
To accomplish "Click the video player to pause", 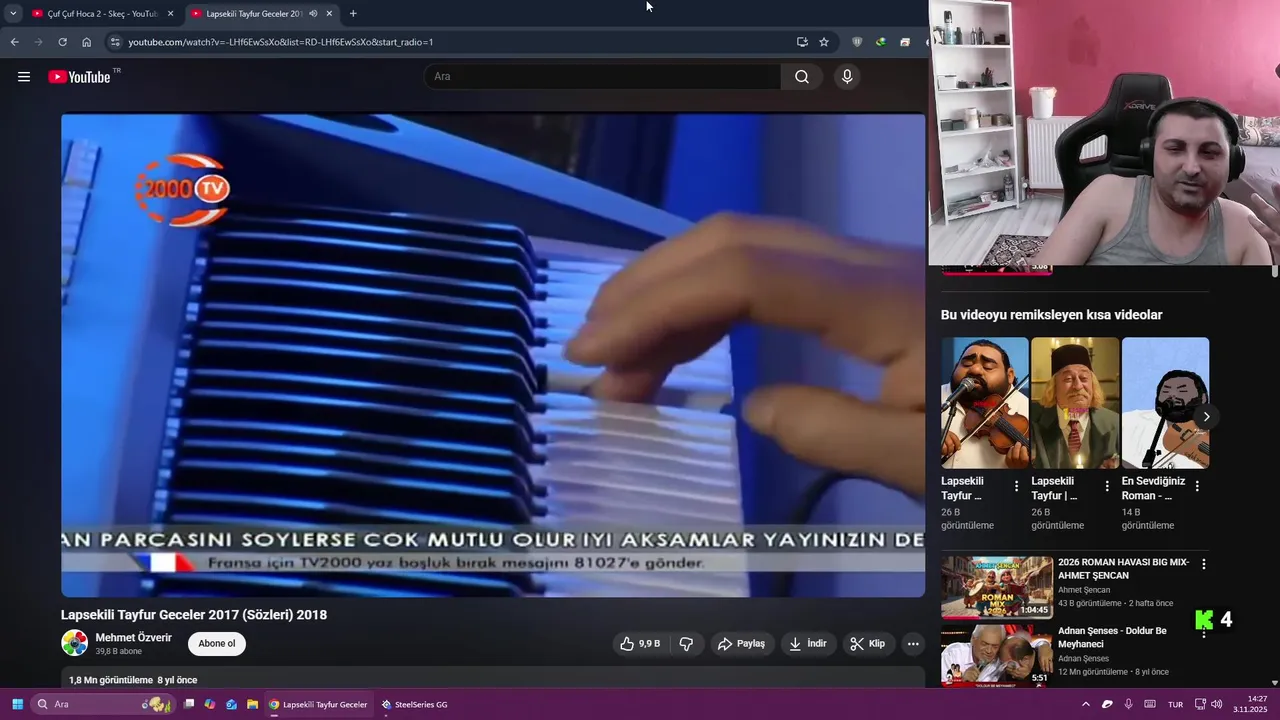I will pyautogui.click(x=493, y=355).
